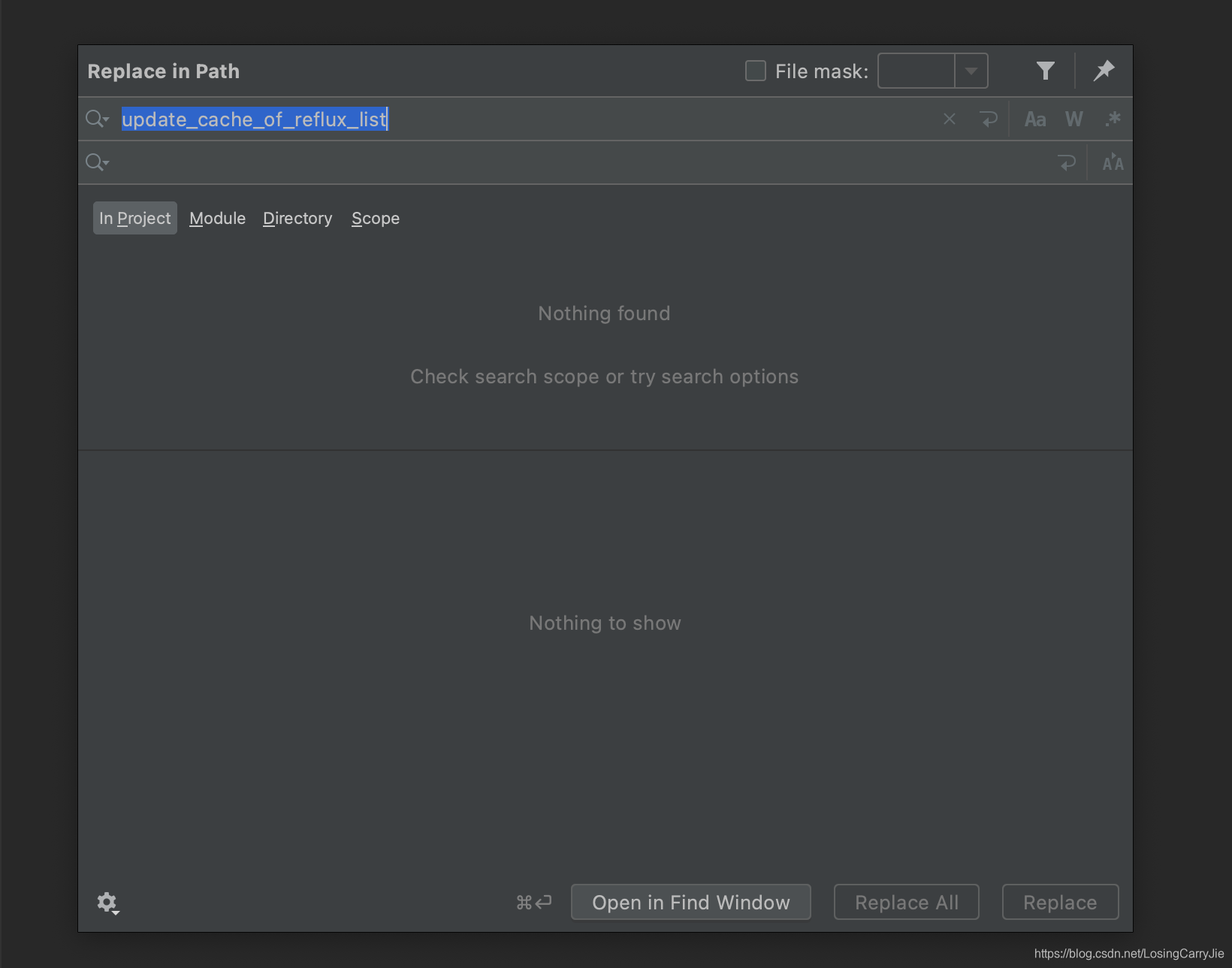Viewport: 1232px width, 968px height.
Task: Click inside the File mask combo box
Action: click(916, 71)
